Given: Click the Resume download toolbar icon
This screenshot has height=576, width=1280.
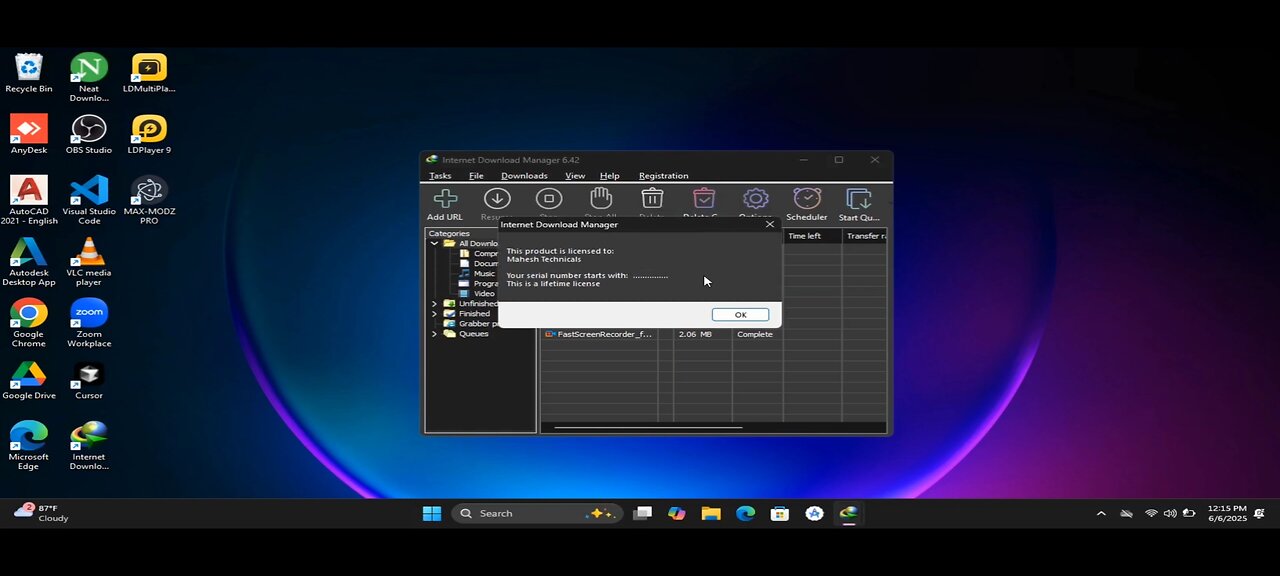Looking at the screenshot, I should point(497,198).
